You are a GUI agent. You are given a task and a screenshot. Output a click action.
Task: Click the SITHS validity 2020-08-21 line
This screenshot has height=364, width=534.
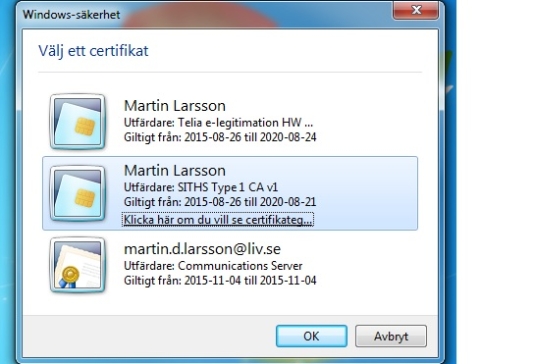(x=220, y=202)
